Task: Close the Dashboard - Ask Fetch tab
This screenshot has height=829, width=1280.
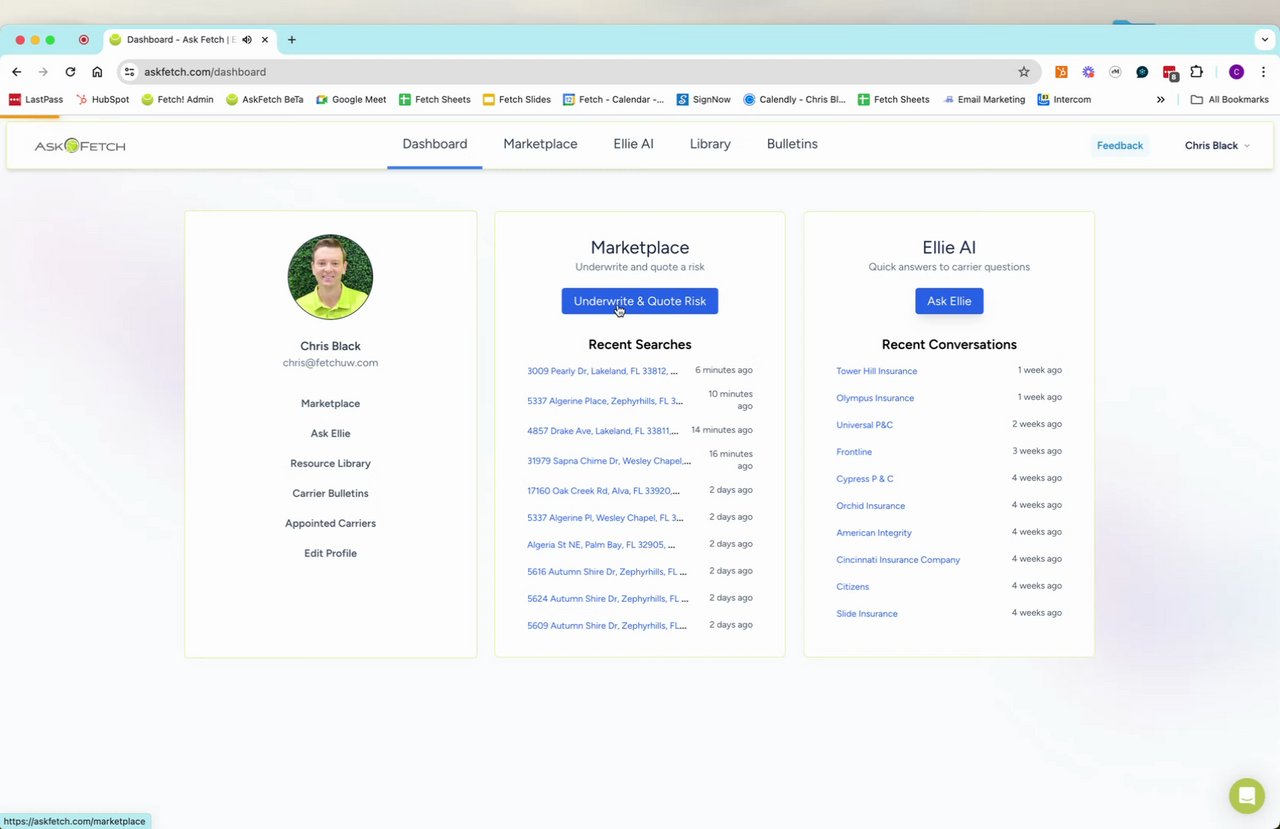Action: tap(265, 40)
